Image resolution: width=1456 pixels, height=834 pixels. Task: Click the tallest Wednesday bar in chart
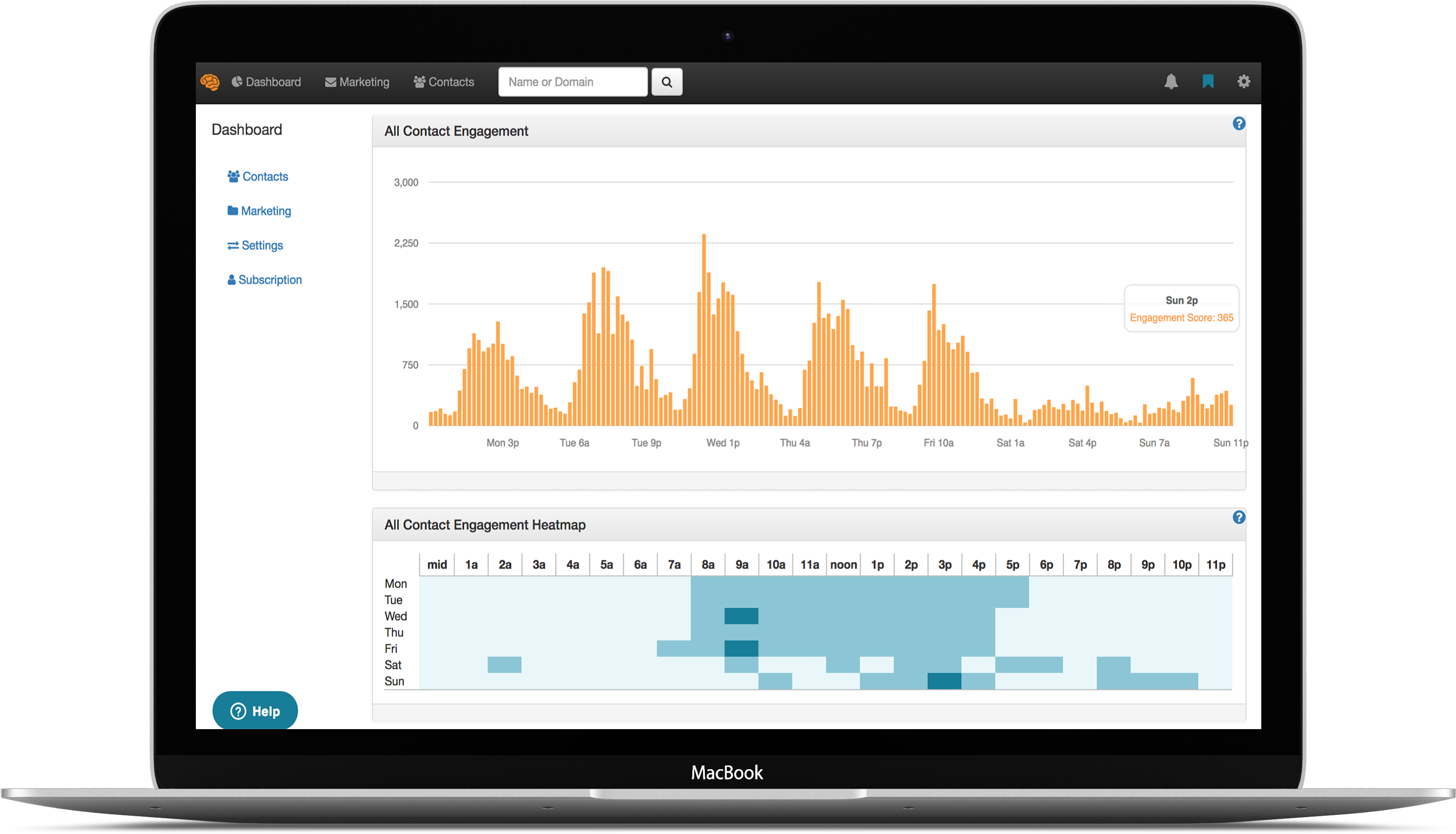pyautogui.click(x=704, y=330)
